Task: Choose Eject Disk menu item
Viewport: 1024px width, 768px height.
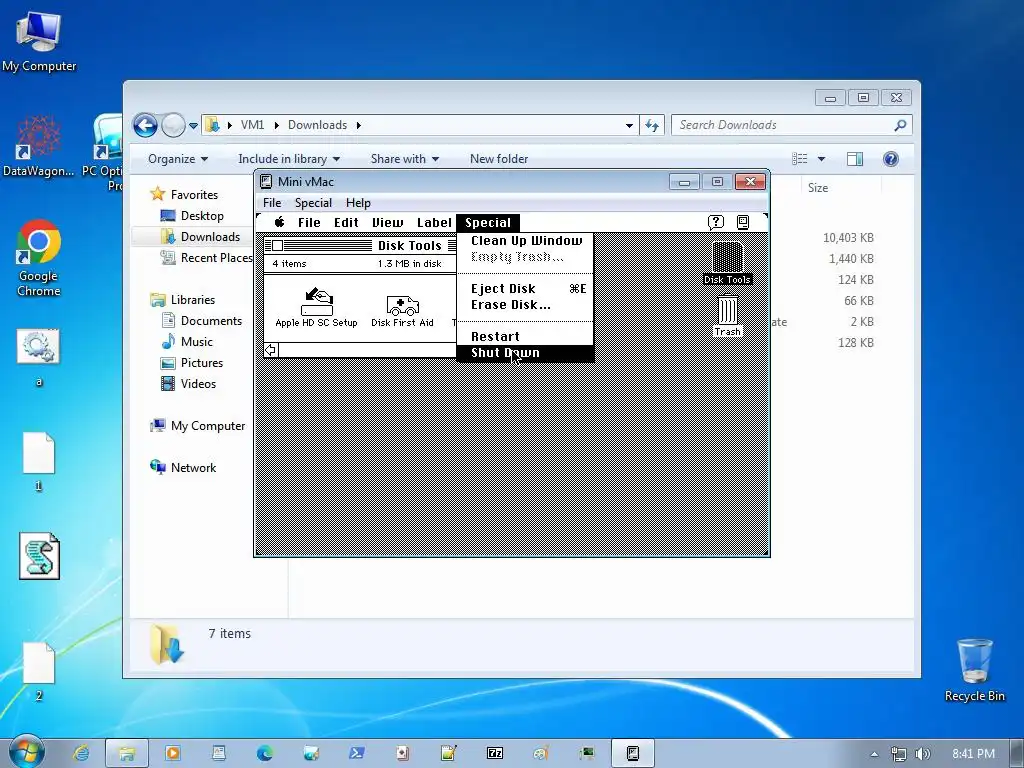Action: (525, 289)
